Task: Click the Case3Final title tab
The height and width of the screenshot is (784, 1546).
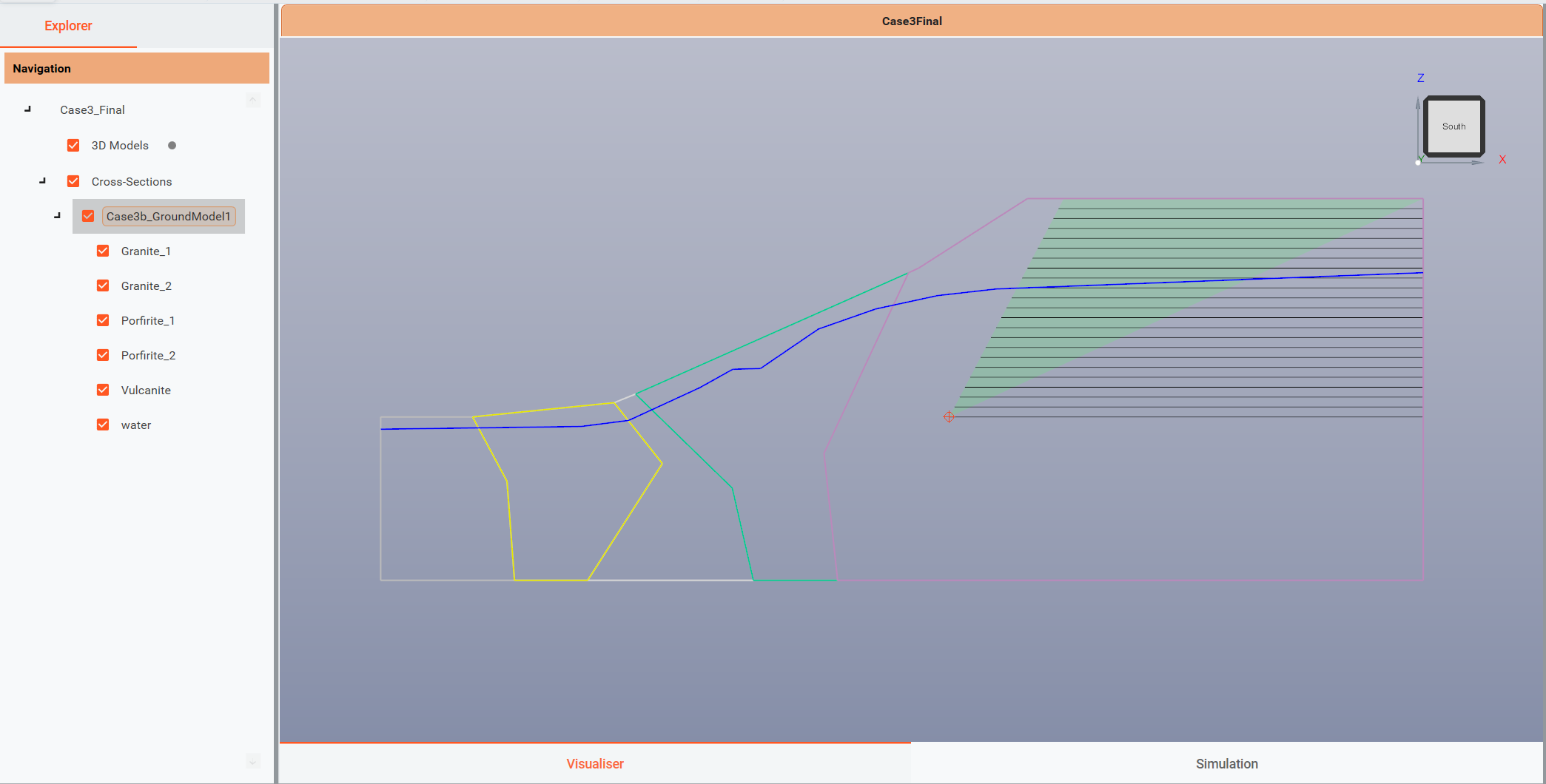Action: 912,21
